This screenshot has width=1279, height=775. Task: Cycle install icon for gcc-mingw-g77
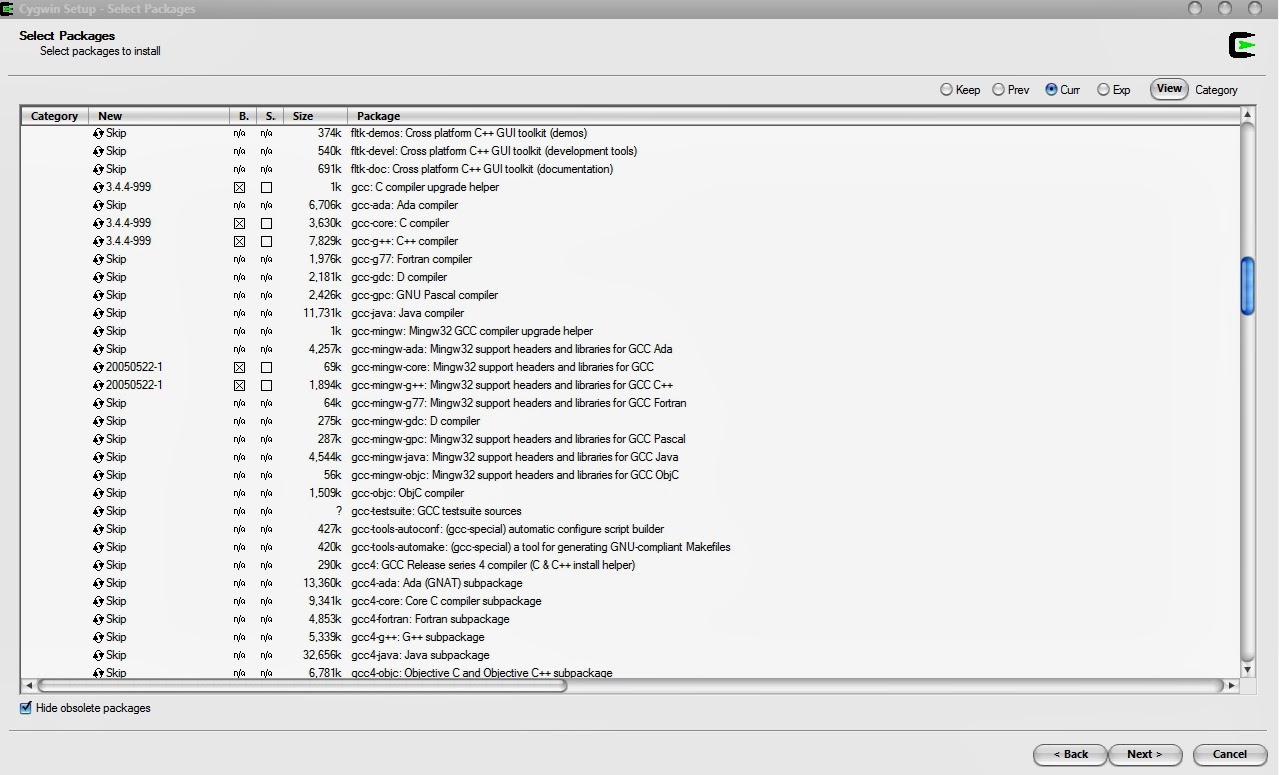99,403
